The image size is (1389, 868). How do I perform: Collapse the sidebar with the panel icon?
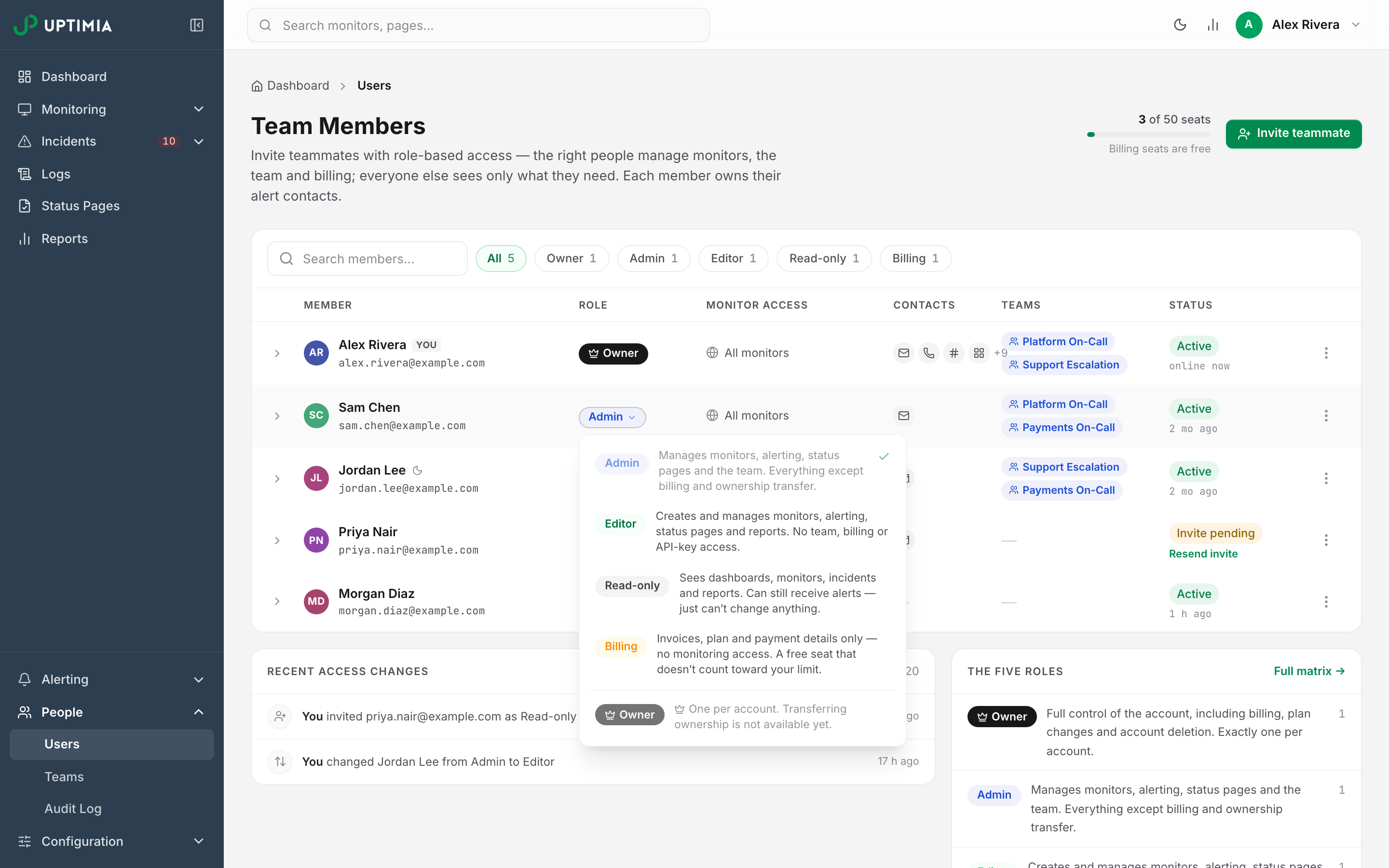(196, 25)
